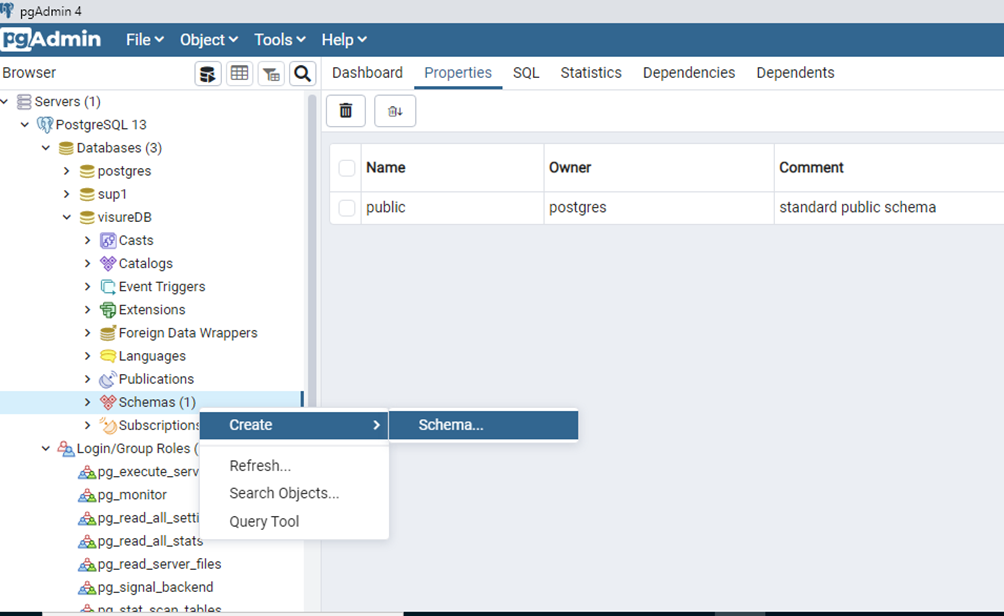The image size is (1004, 616).
Task: Open the Tools menu
Action: point(280,40)
